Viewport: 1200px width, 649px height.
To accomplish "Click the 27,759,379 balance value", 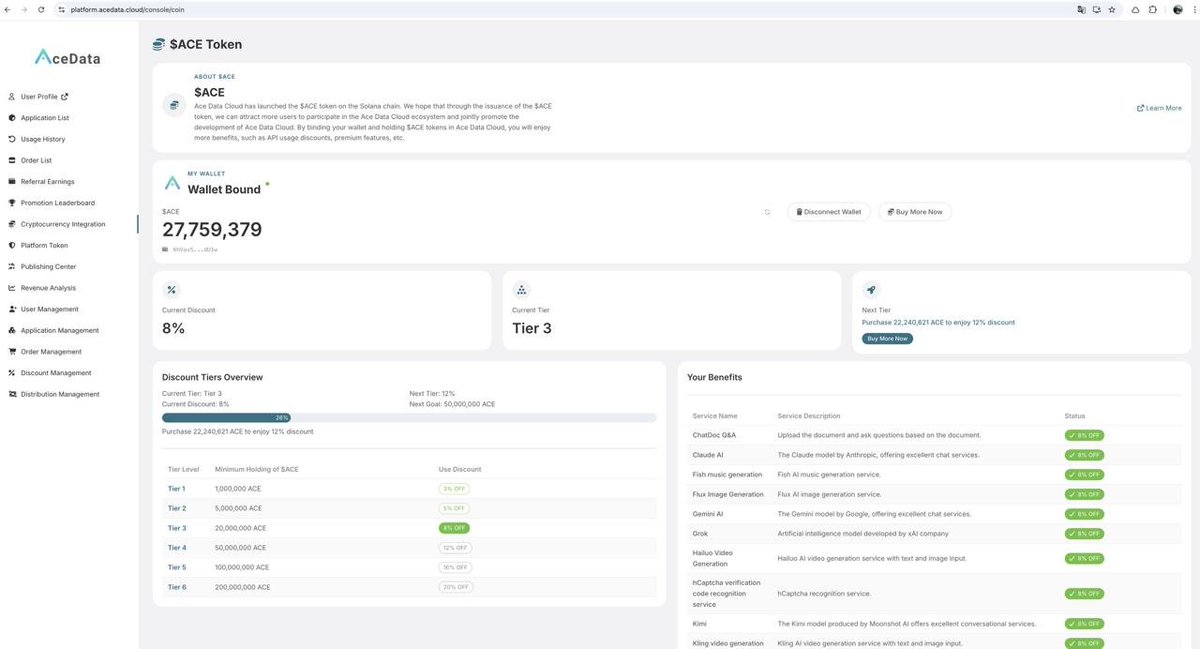I will click(x=212, y=230).
